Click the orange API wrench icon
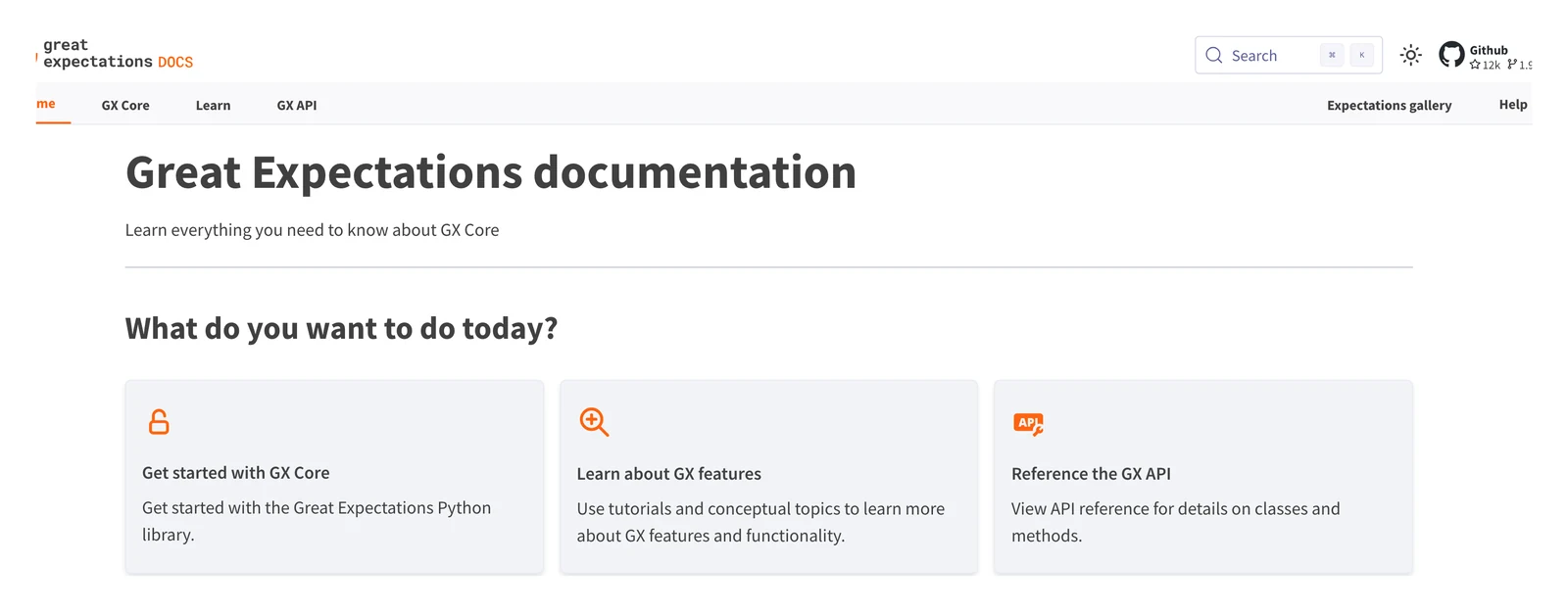 1028,423
